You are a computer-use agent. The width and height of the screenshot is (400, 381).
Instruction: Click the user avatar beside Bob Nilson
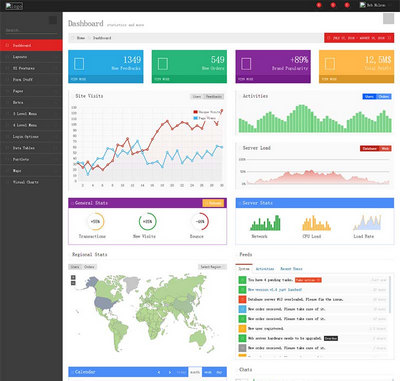(x=363, y=5)
